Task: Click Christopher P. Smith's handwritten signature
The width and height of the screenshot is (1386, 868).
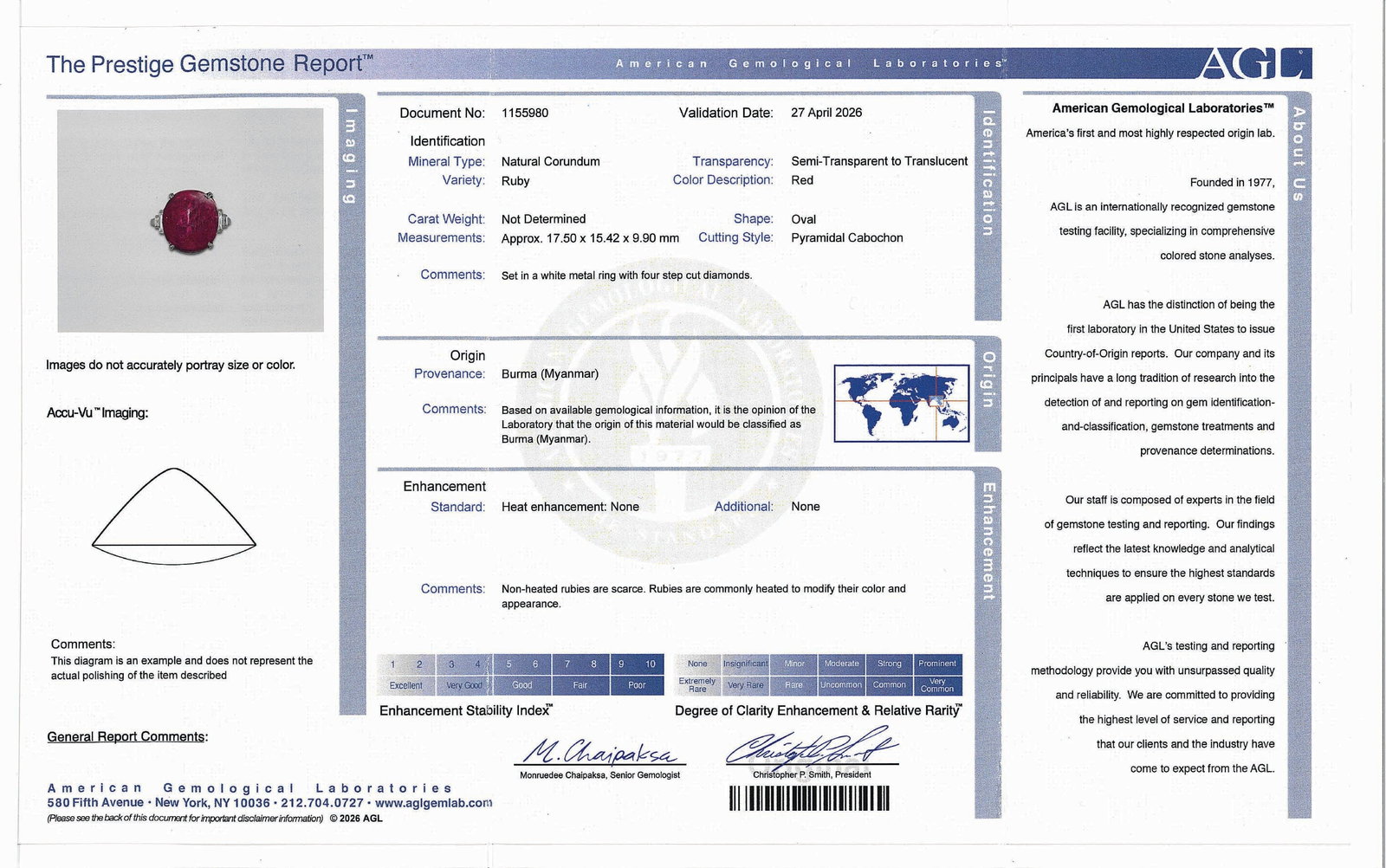Action: point(812,748)
